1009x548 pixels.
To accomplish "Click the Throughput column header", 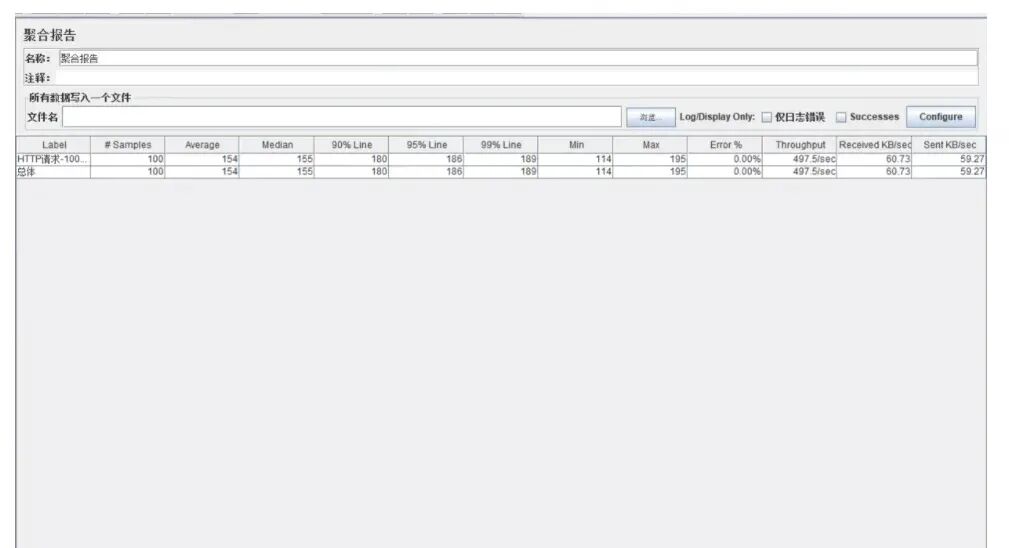I will (x=799, y=145).
